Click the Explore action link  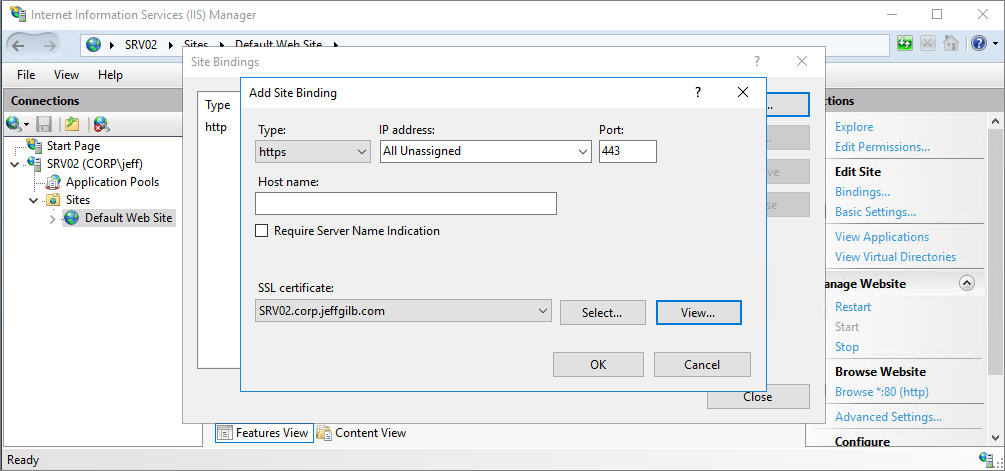854,127
